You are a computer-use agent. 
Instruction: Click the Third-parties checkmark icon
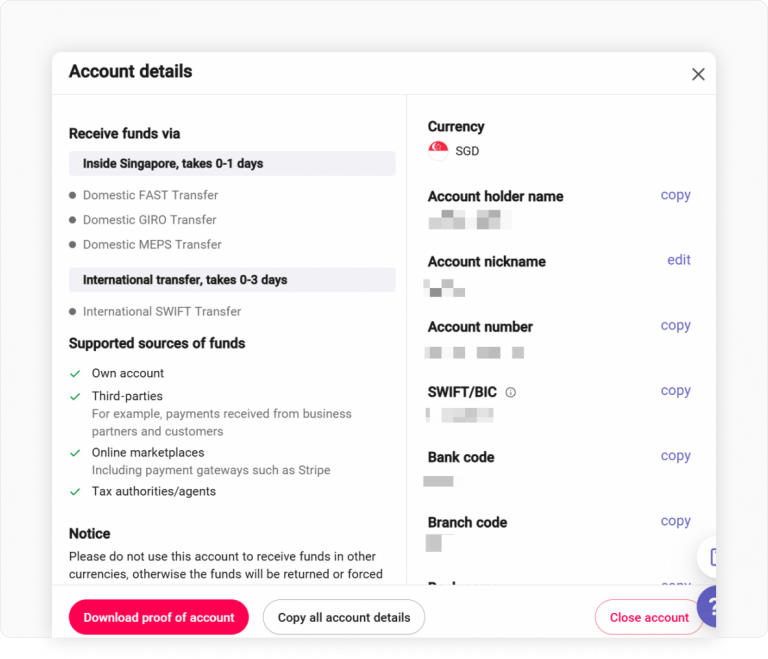pyautogui.click(x=75, y=396)
